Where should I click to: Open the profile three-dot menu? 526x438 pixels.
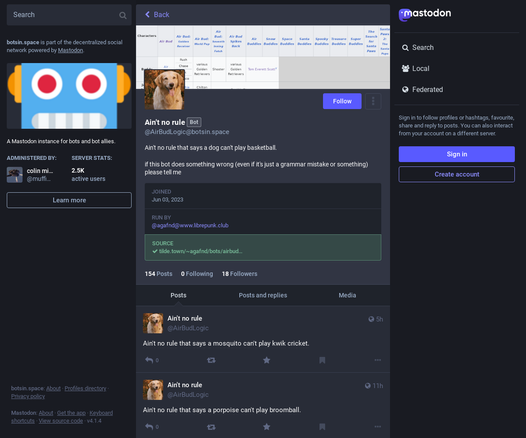(x=373, y=101)
